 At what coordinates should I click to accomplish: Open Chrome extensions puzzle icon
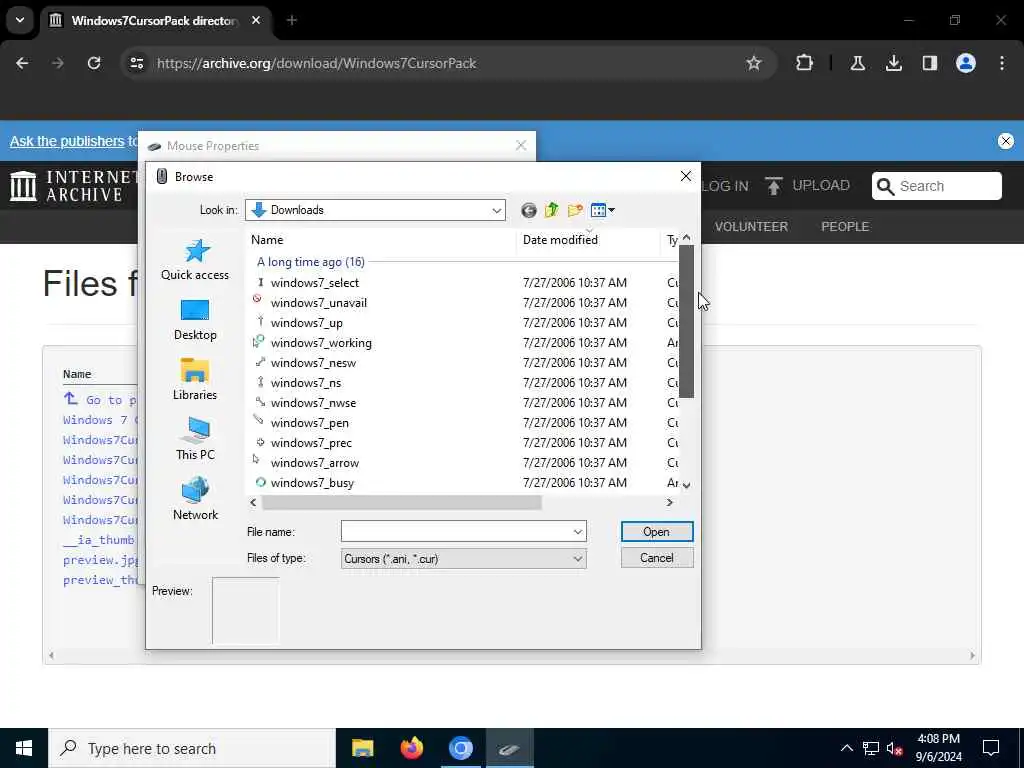805,63
